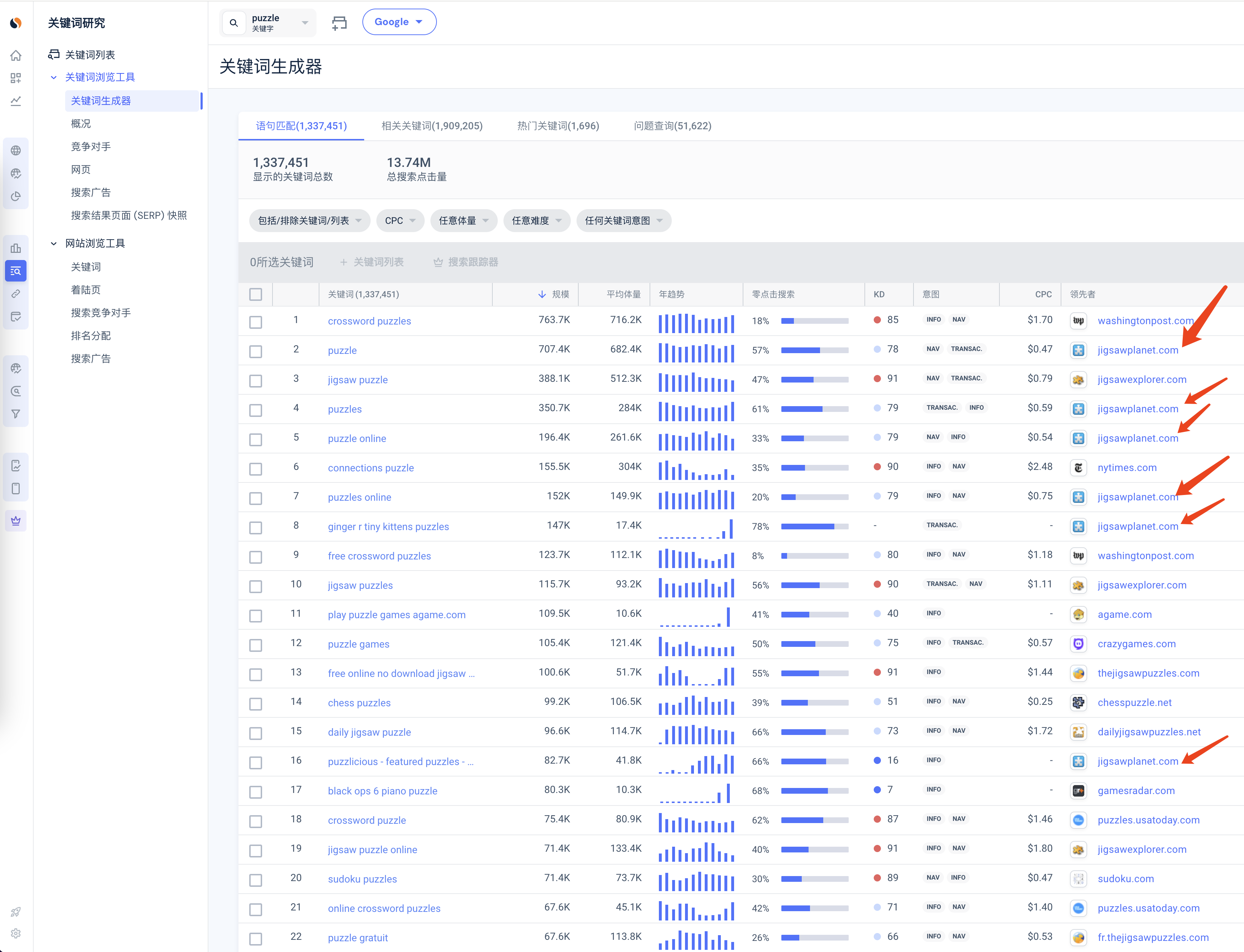1244x952 pixels.
Task: Click the funnel filter icon in rail
Action: [16, 414]
